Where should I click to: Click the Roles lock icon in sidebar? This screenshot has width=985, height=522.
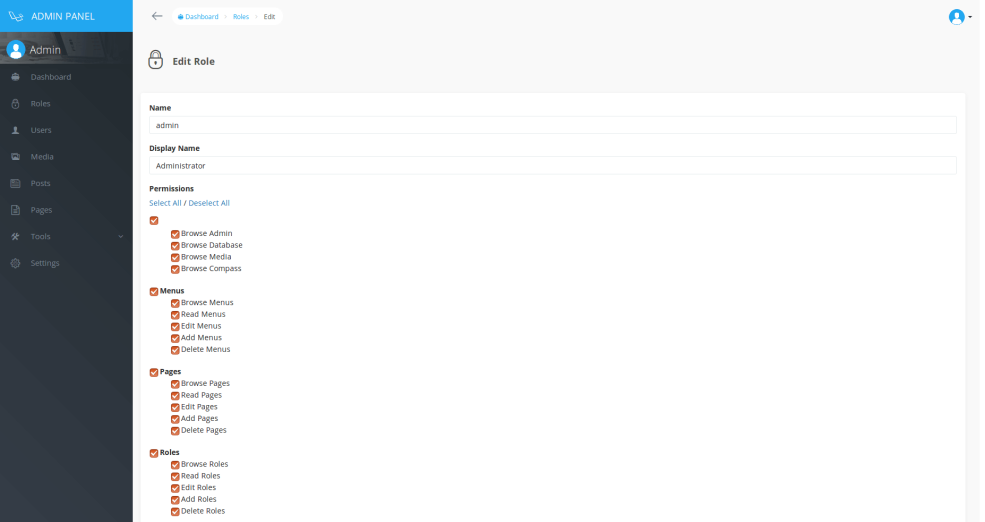[x=16, y=104]
